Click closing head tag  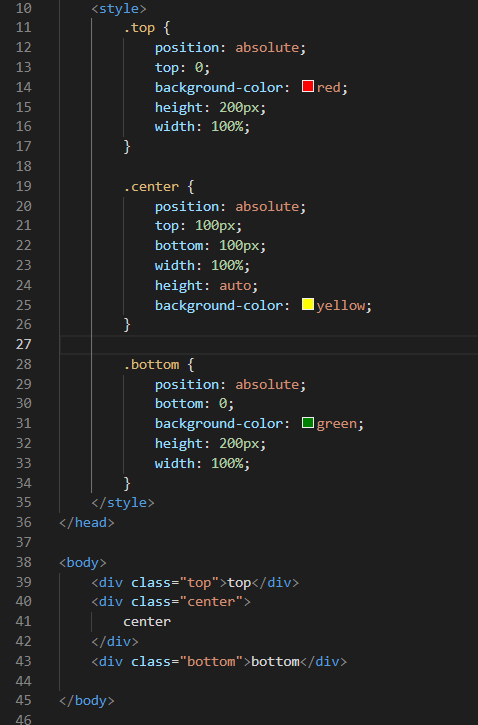pos(87,522)
